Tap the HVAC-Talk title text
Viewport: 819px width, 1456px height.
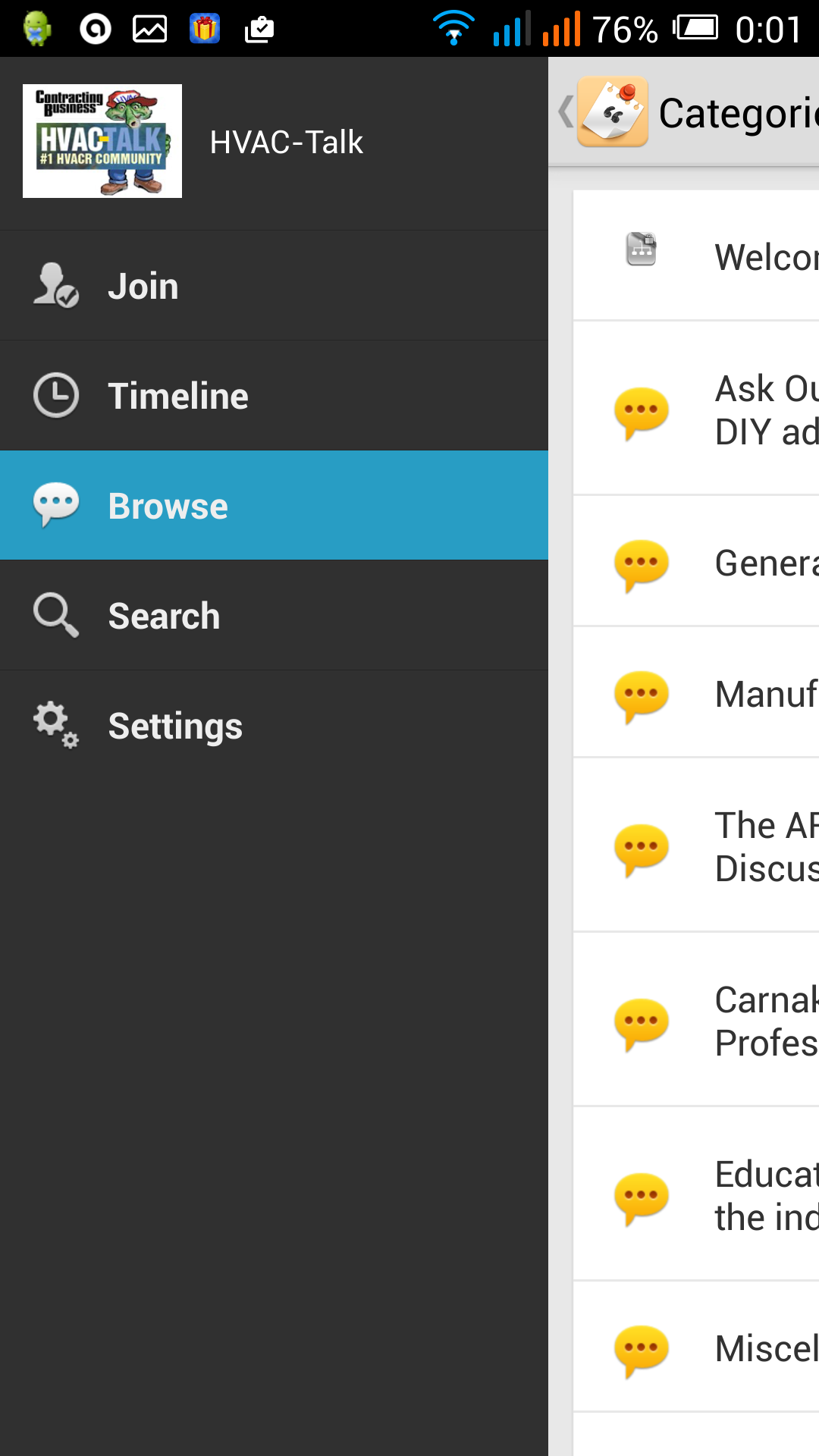click(286, 142)
